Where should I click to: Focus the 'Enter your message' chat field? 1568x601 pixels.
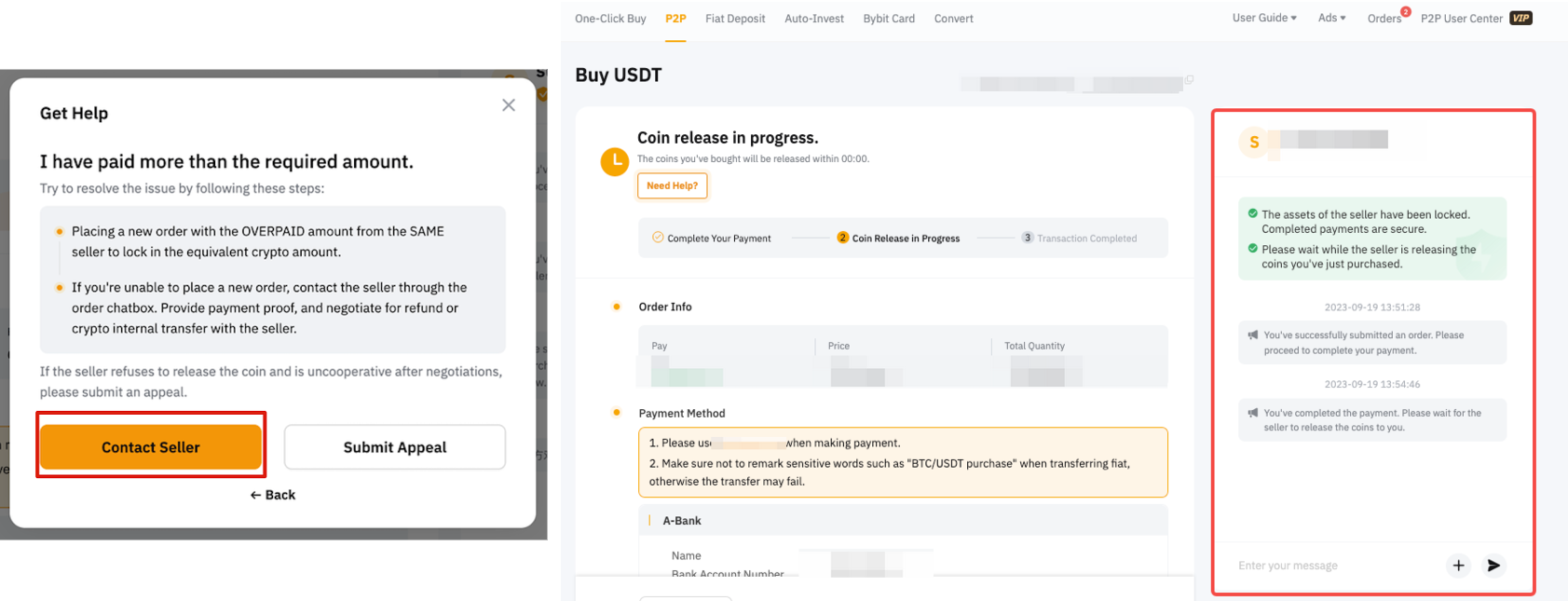[1332, 566]
